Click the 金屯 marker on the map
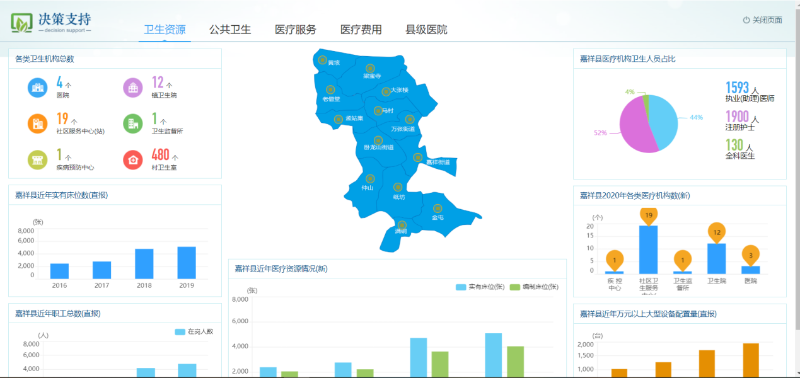Image resolution: width=800 pixels, height=378 pixels. 437,208
